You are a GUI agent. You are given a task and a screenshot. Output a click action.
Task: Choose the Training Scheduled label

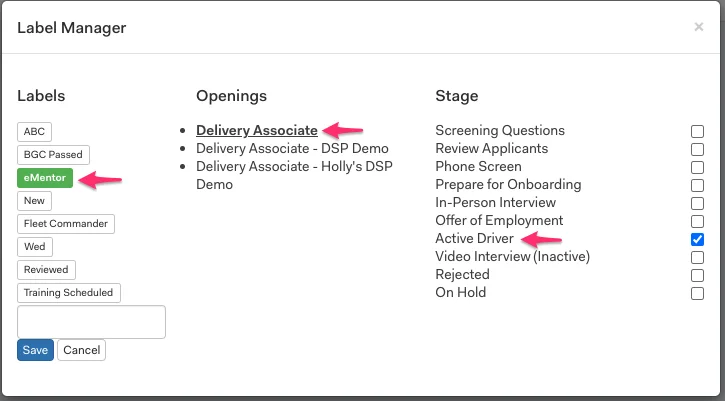point(68,293)
